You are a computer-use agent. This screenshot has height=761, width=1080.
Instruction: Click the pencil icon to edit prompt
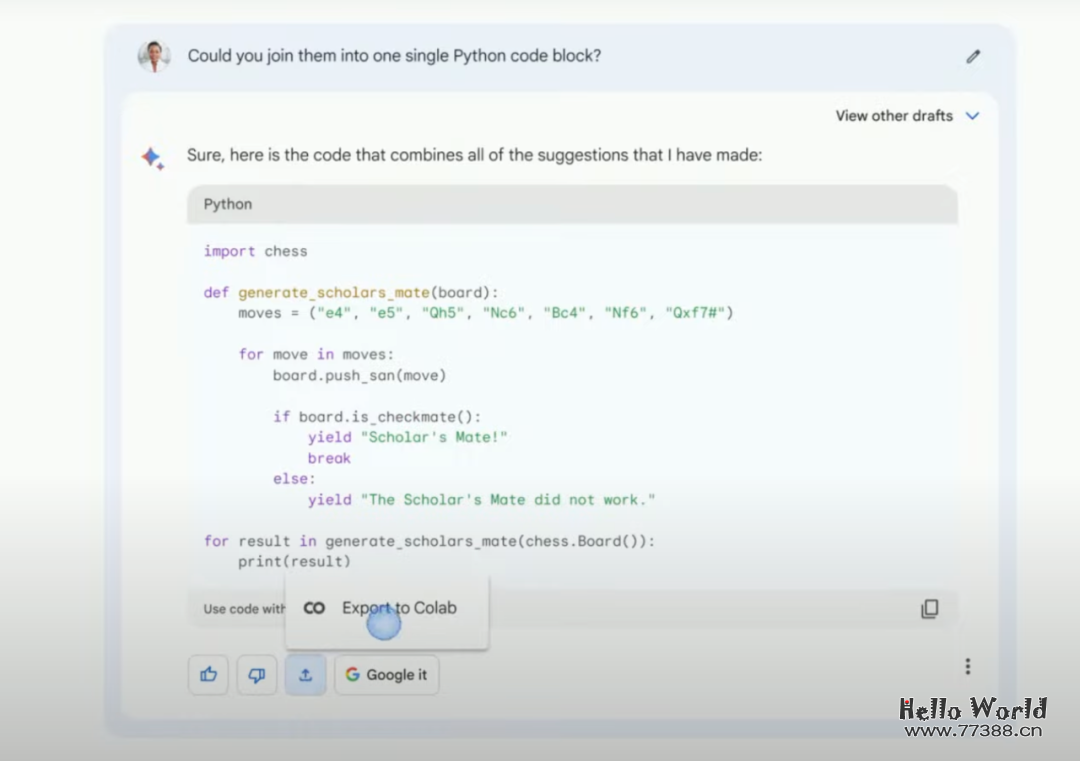[x=973, y=57]
